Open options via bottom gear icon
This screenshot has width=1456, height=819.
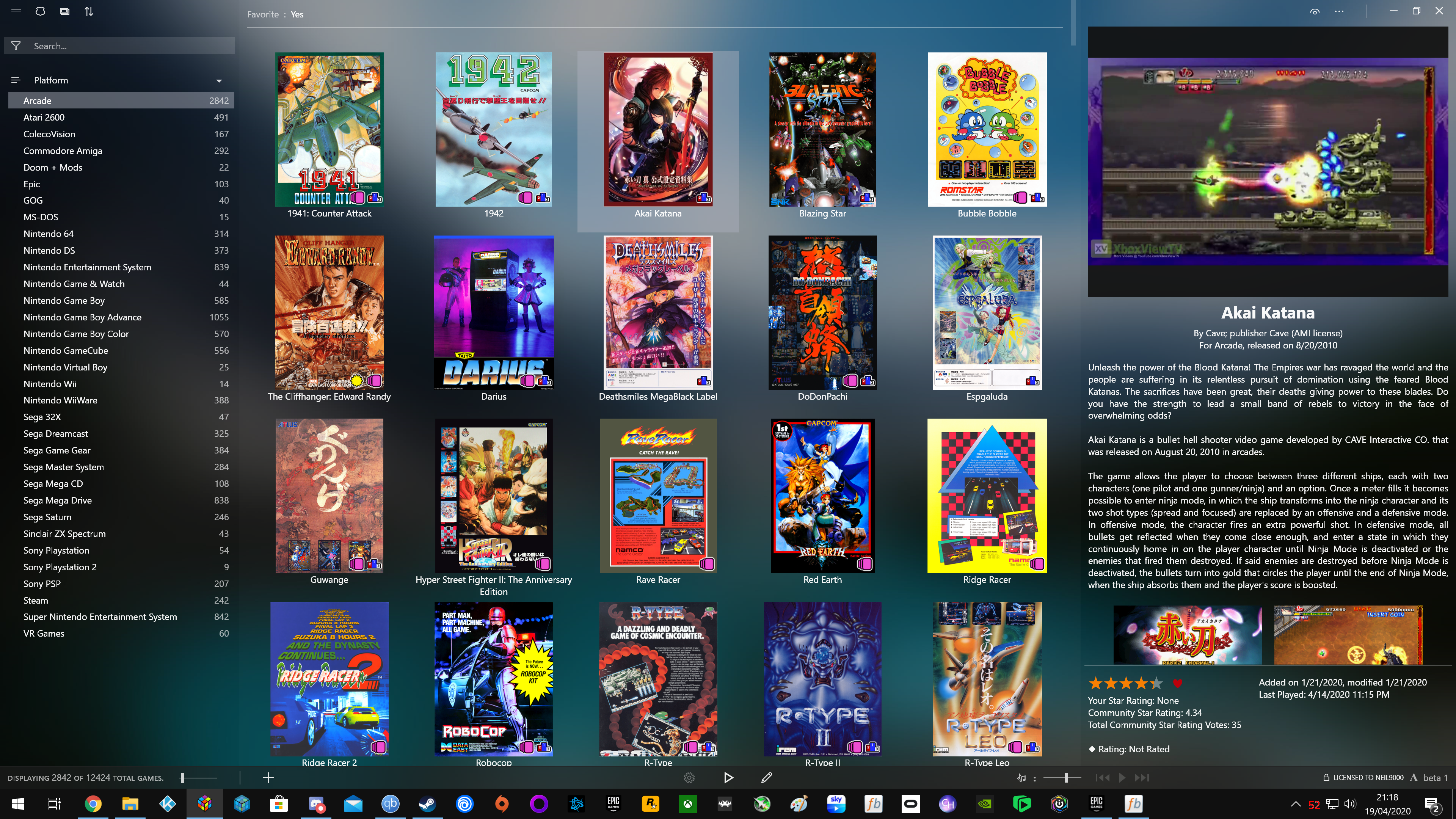(x=689, y=778)
